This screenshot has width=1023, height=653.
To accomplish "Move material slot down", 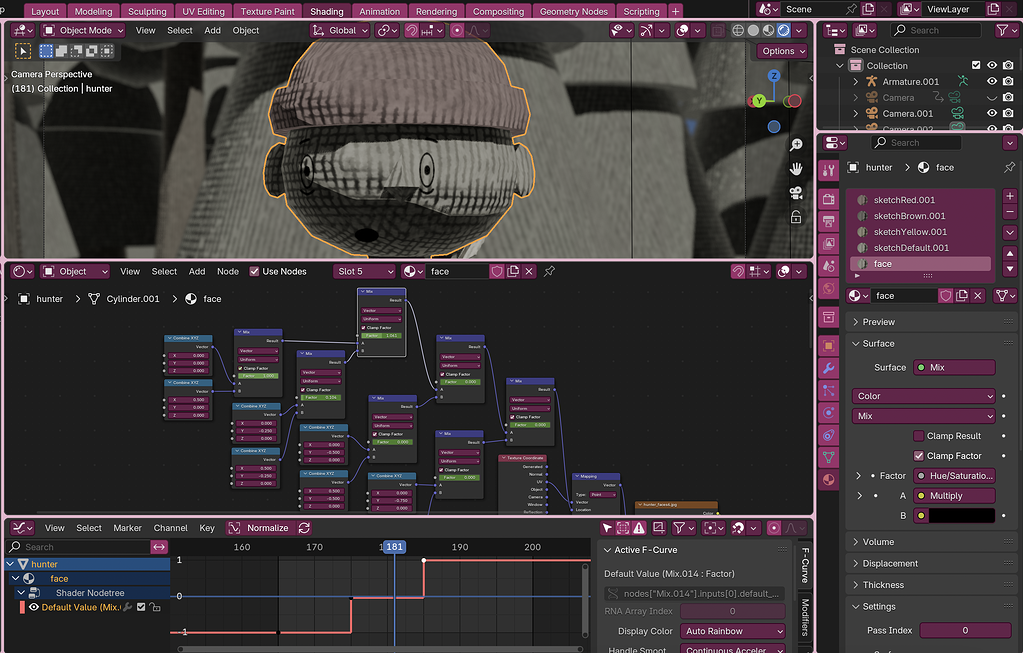I will pyautogui.click(x=1010, y=268).
